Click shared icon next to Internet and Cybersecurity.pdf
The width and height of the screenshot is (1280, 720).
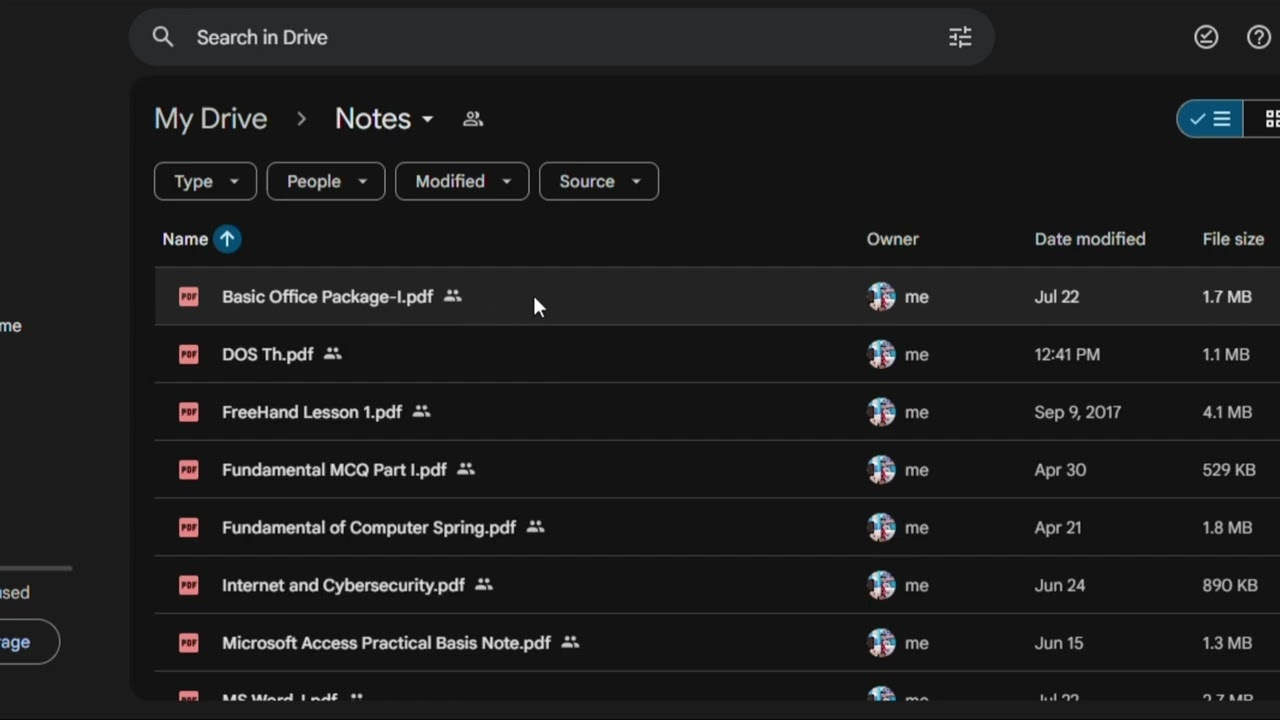pos(484,585)
